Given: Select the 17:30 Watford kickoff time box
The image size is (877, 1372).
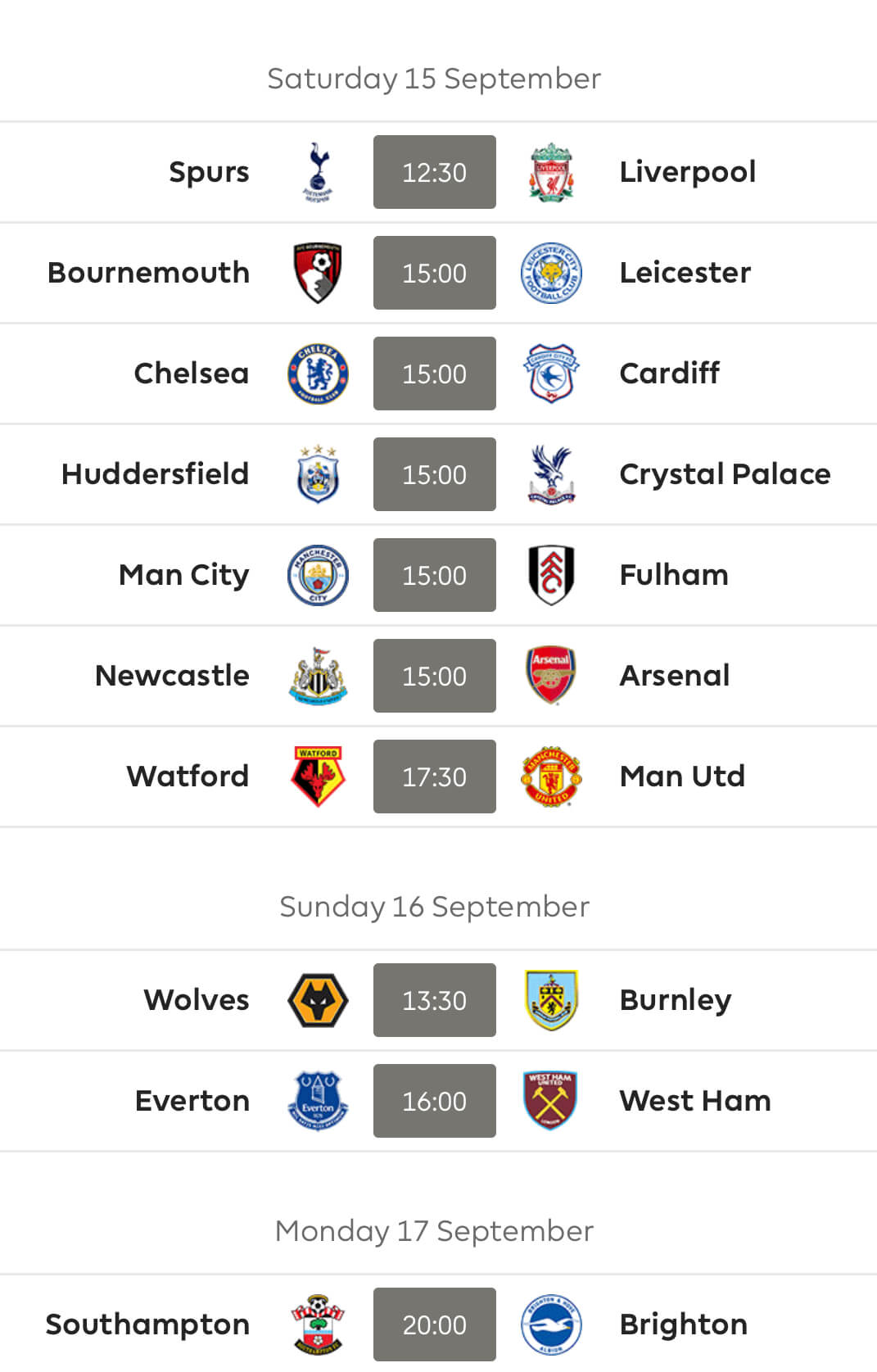Looking at the screenshot, I should point(435,777).
